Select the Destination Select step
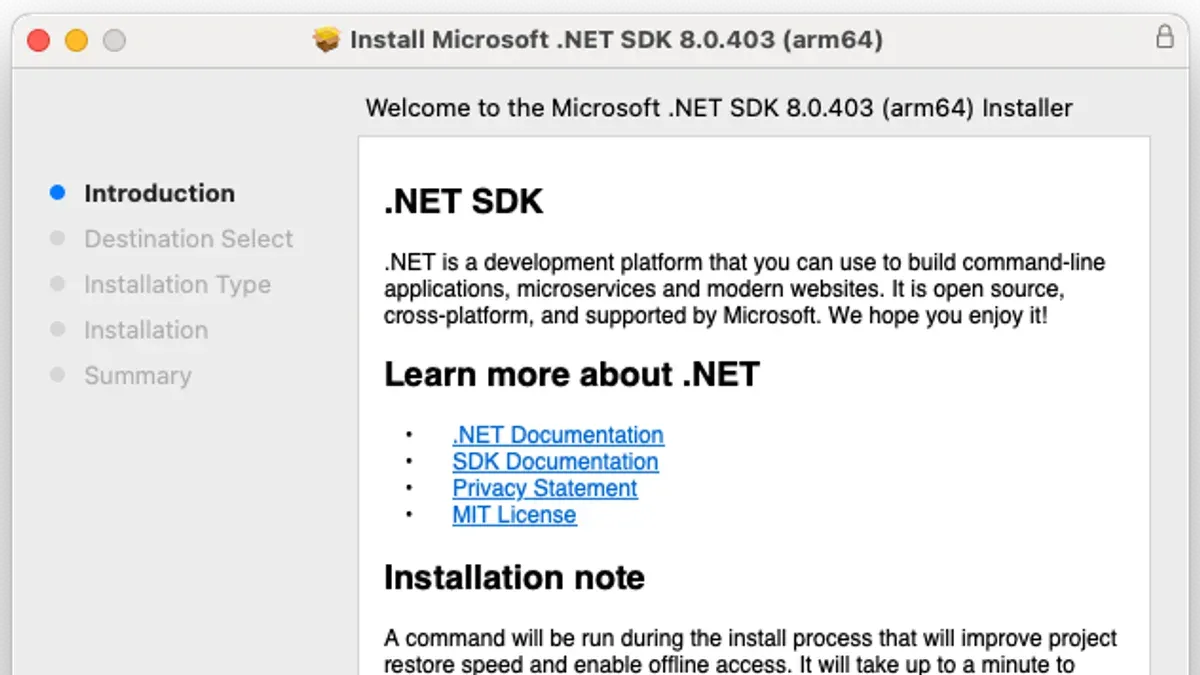 [189, 239]
